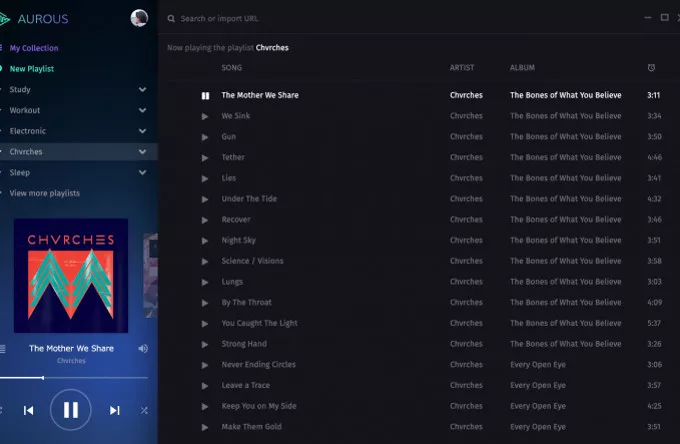Expand the Study playlist chevron
The height and width of the screenshot is (444, 680).
[142, 90]
